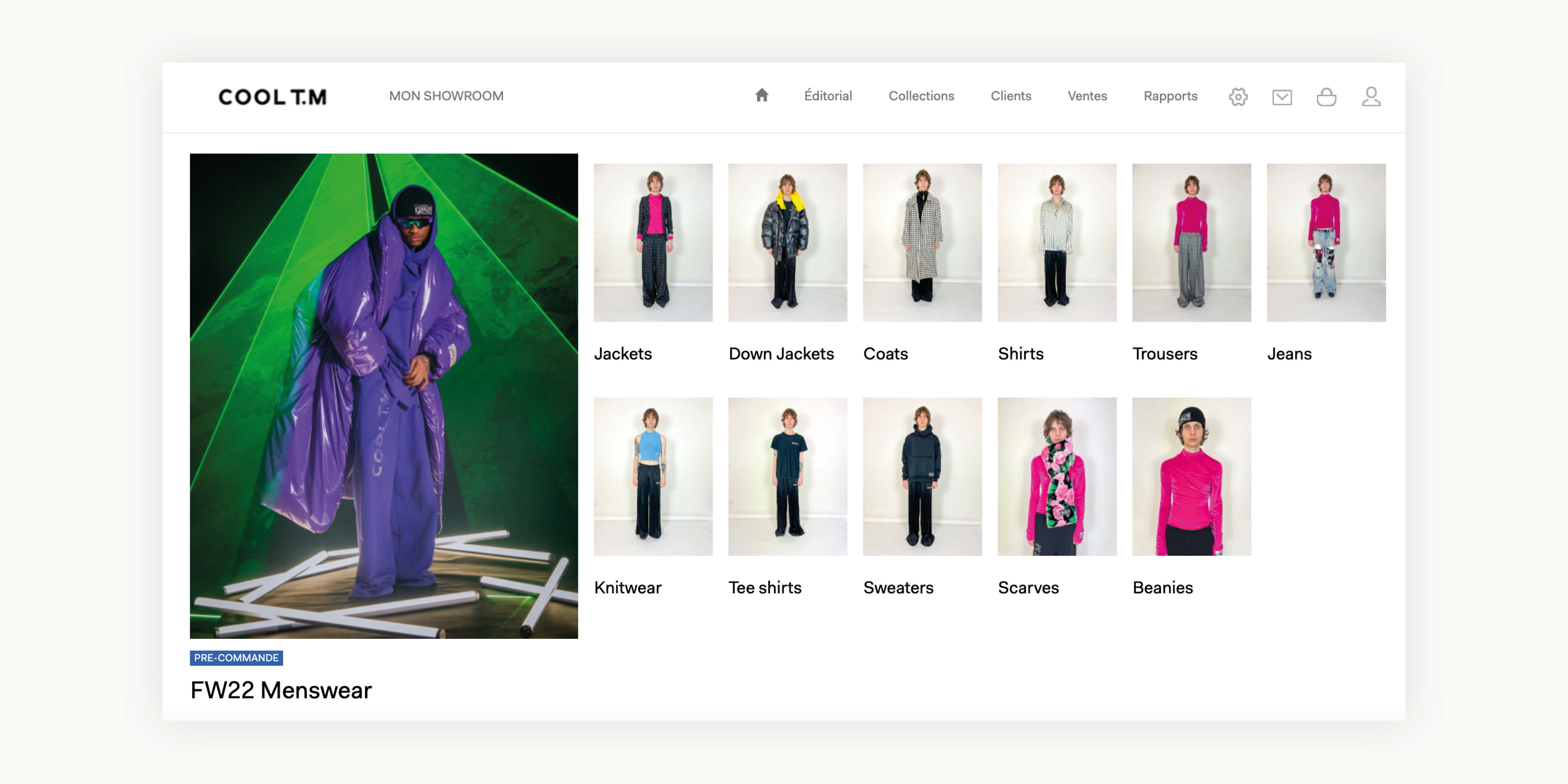Image resolution: width=1568 pixels, height=784 pixels.
Task: Click the purple coat campaign image
Action: point(384,396)
